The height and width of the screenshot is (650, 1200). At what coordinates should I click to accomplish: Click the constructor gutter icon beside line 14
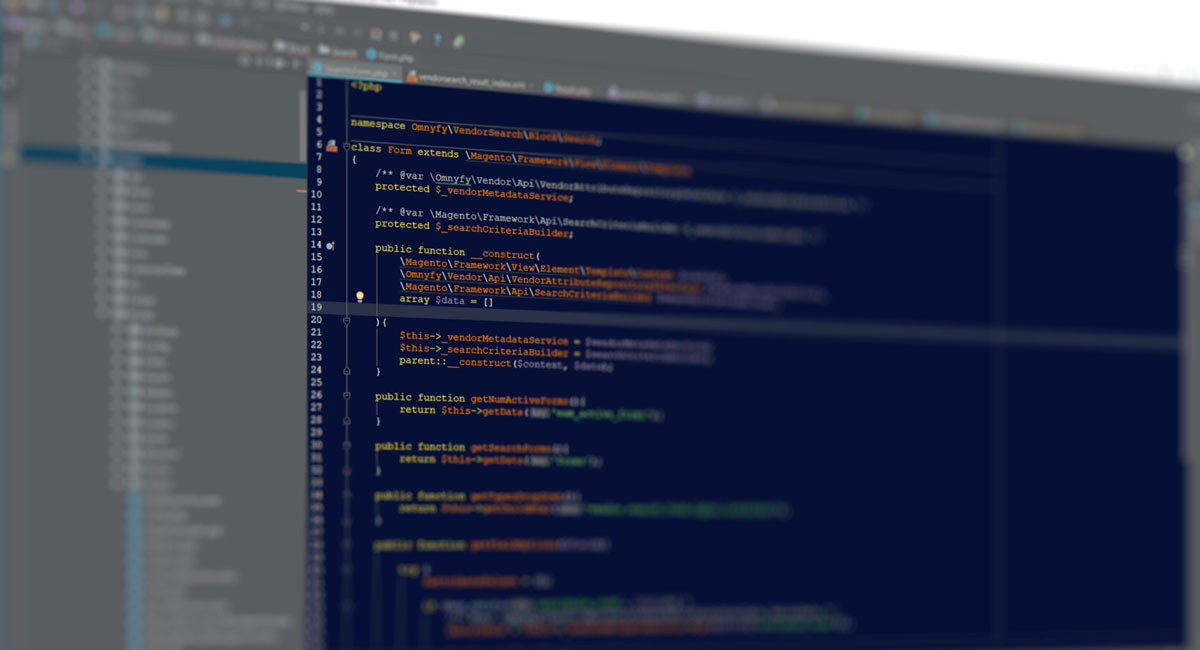331,245
